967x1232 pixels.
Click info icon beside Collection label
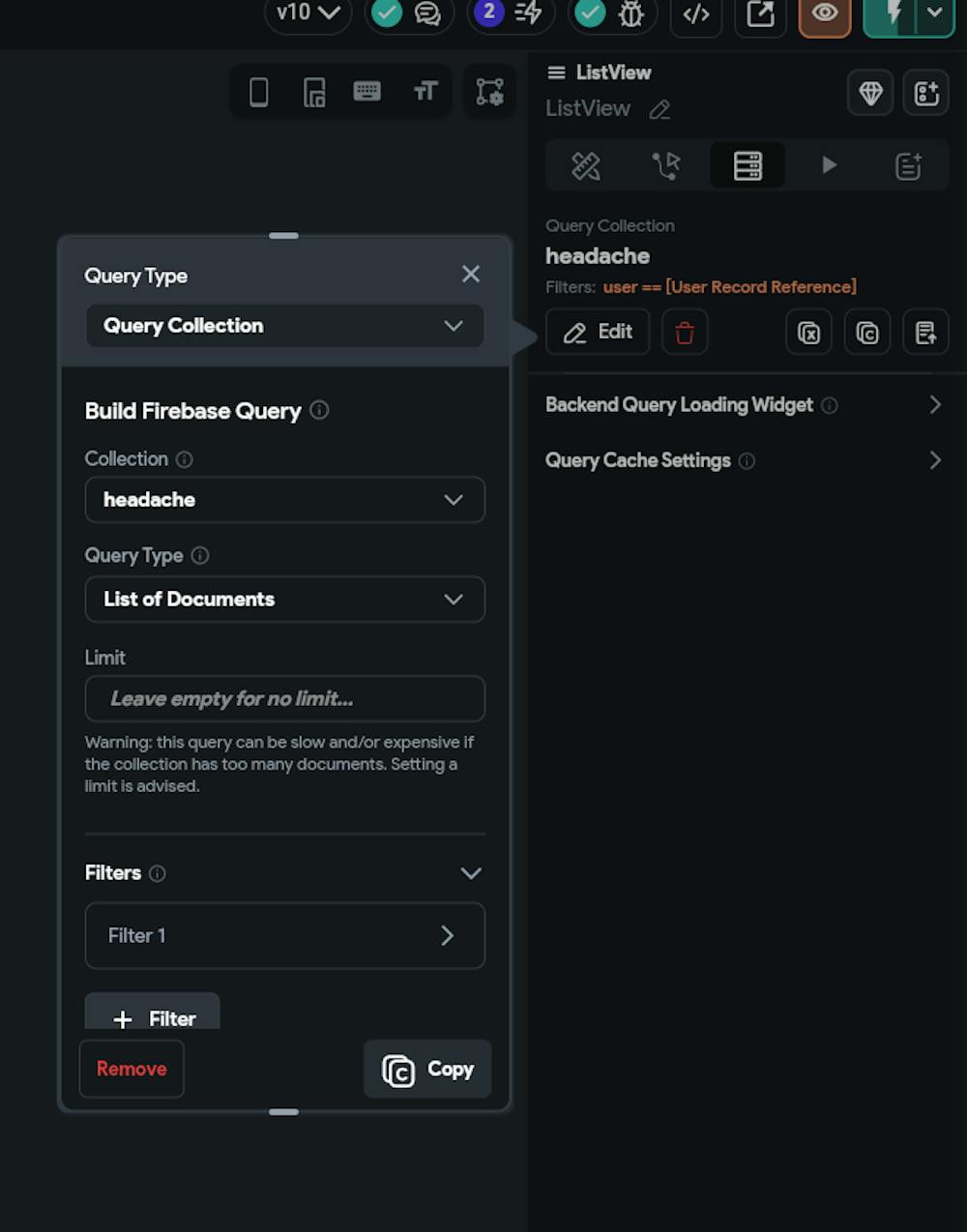tap(185, 459)
